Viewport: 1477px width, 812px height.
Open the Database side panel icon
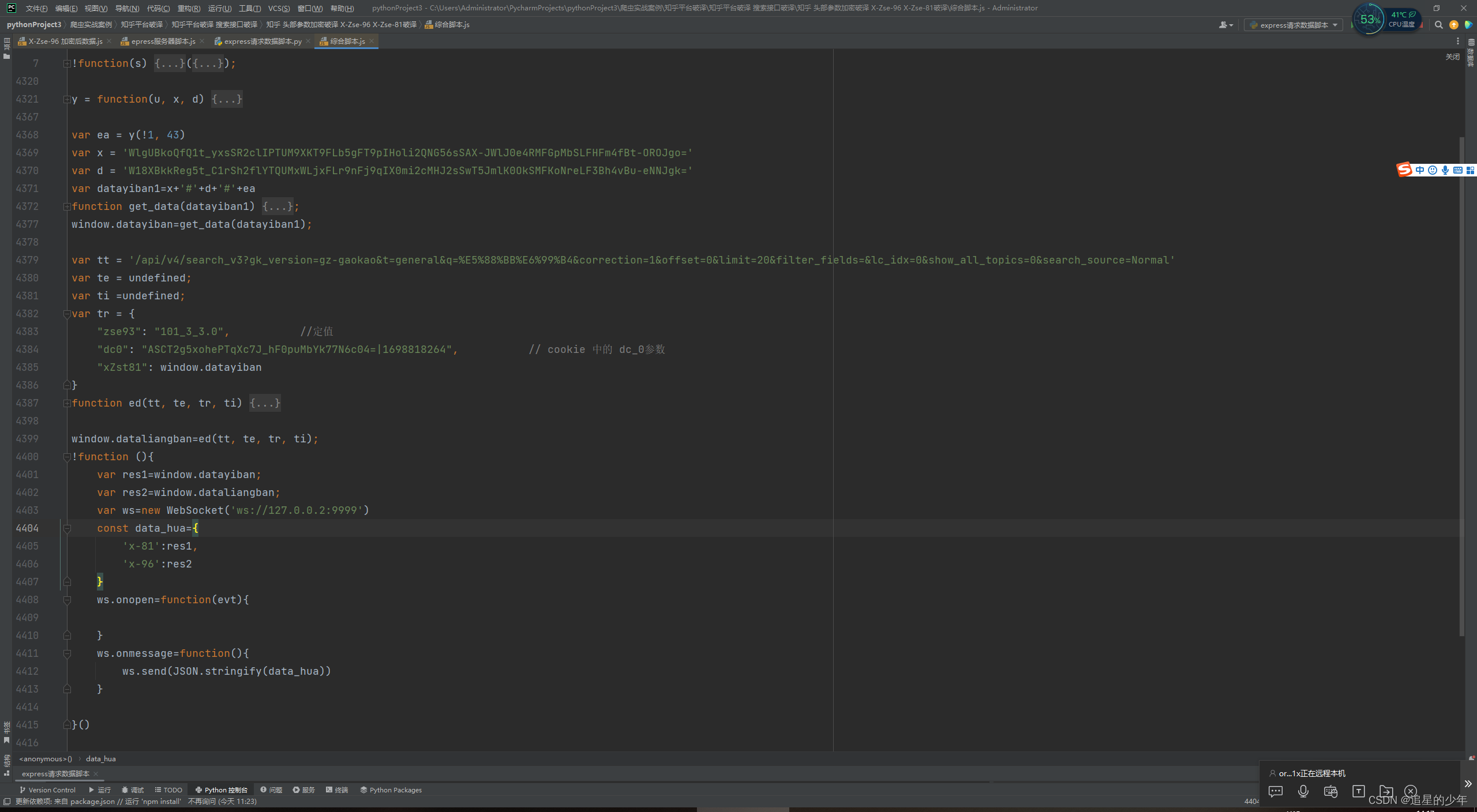coord(1471,52)
